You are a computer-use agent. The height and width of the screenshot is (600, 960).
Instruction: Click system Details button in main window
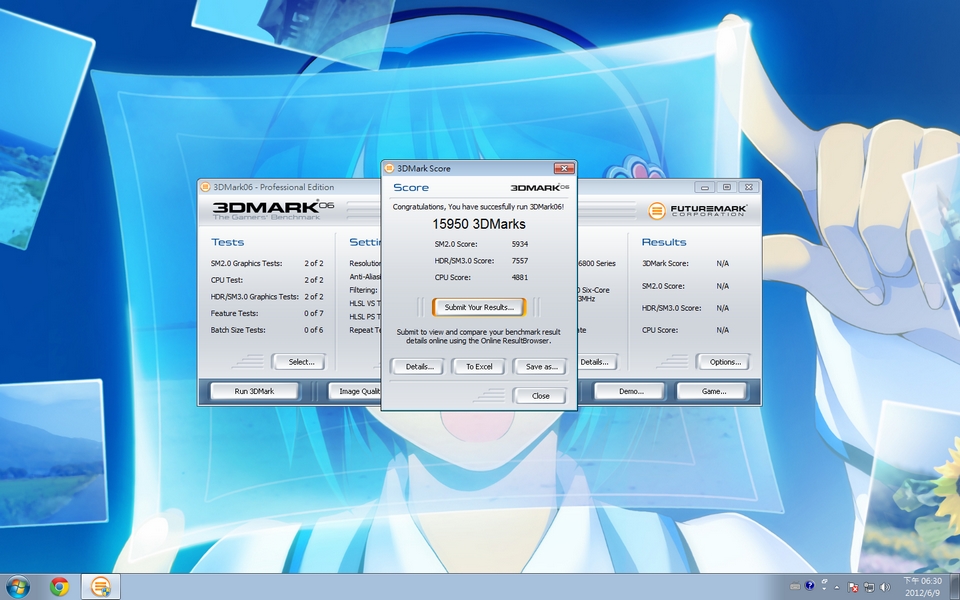(596, 362)
